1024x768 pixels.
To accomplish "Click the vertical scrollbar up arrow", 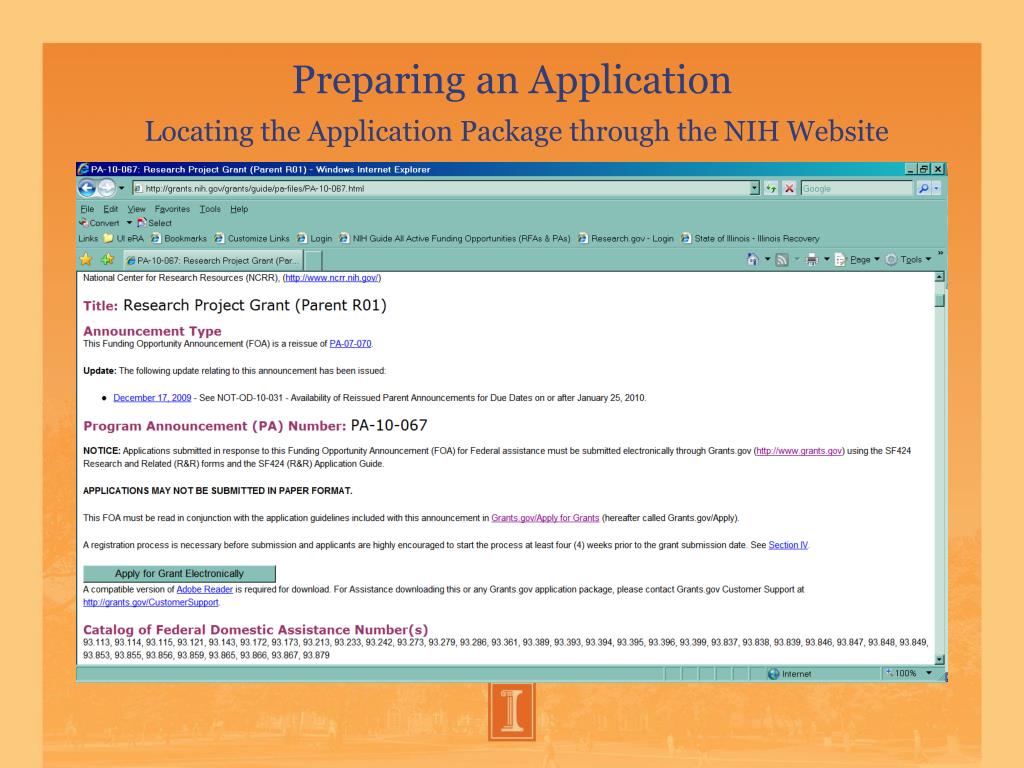I will pos(940,277).
